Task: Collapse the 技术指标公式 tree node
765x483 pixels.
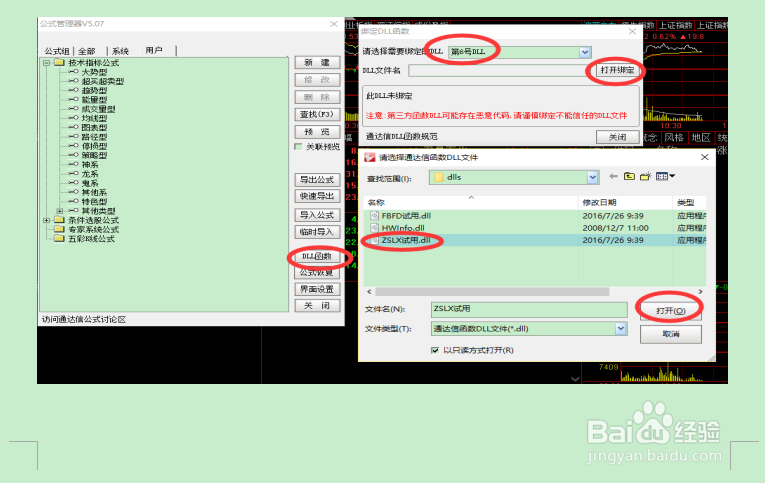Action: pyautogui.click(x=46, y=63)
